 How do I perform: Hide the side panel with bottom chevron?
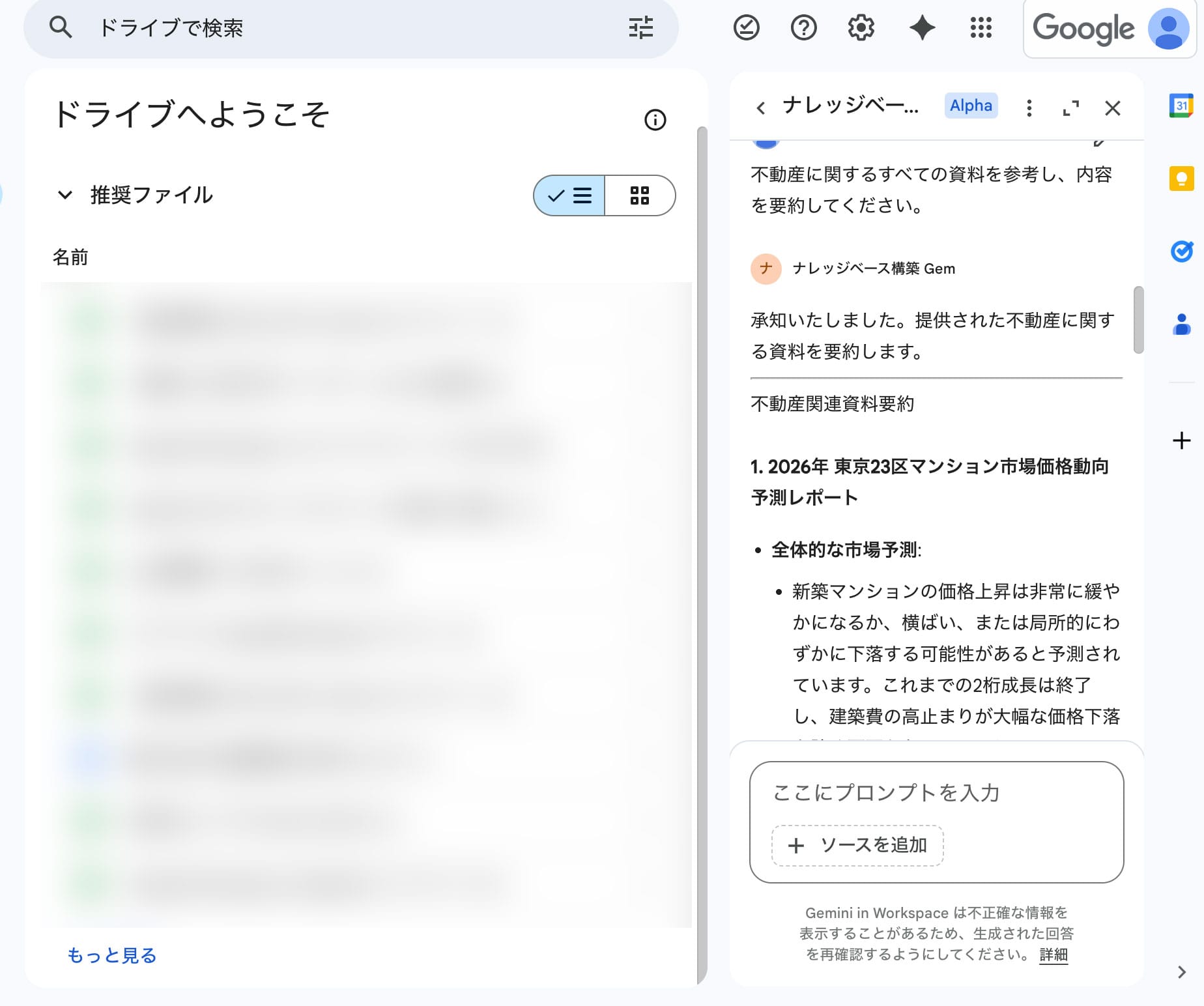[x=1182, y=972]
